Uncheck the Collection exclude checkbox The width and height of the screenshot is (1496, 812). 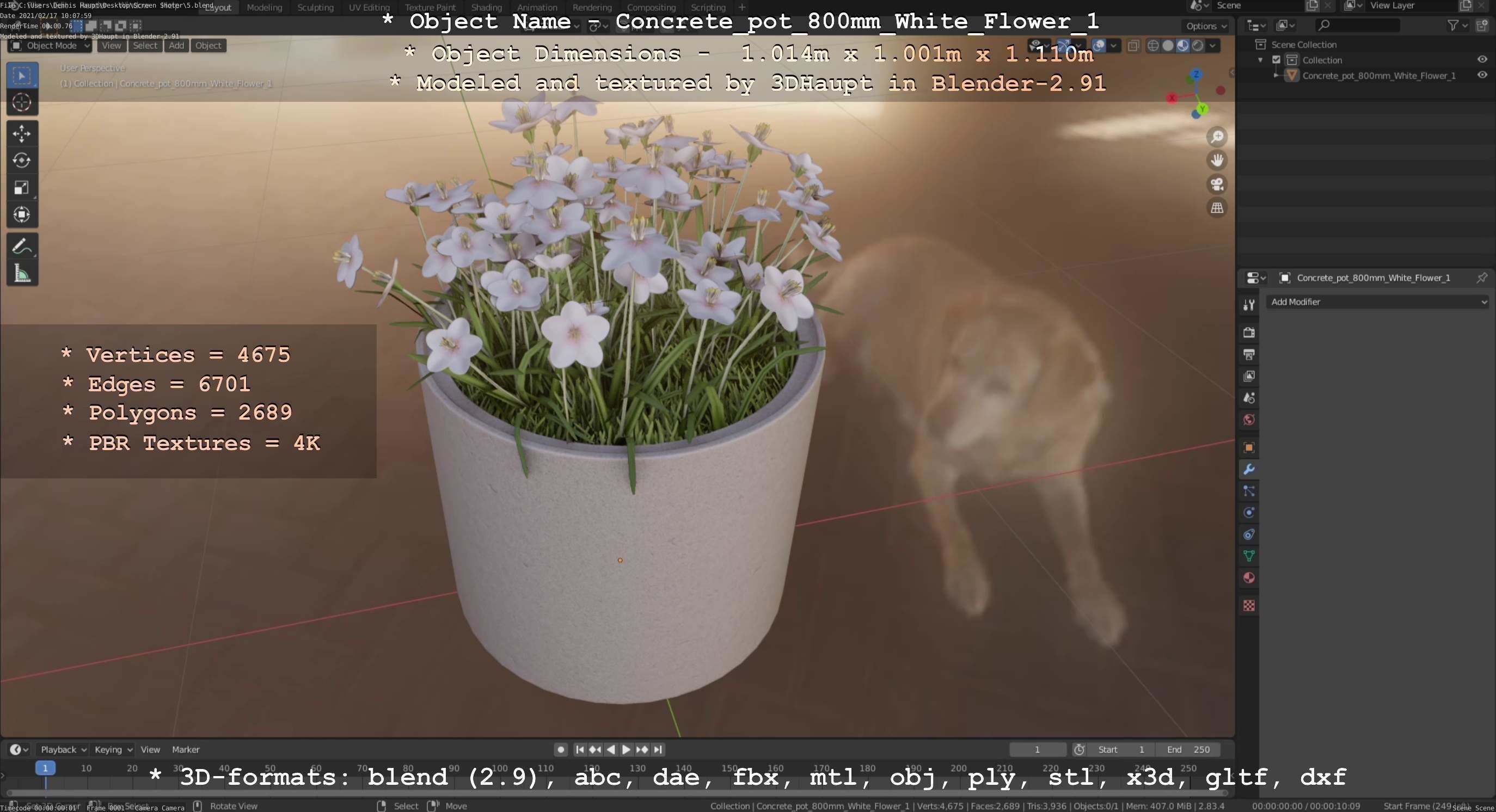click(1276, 60)
